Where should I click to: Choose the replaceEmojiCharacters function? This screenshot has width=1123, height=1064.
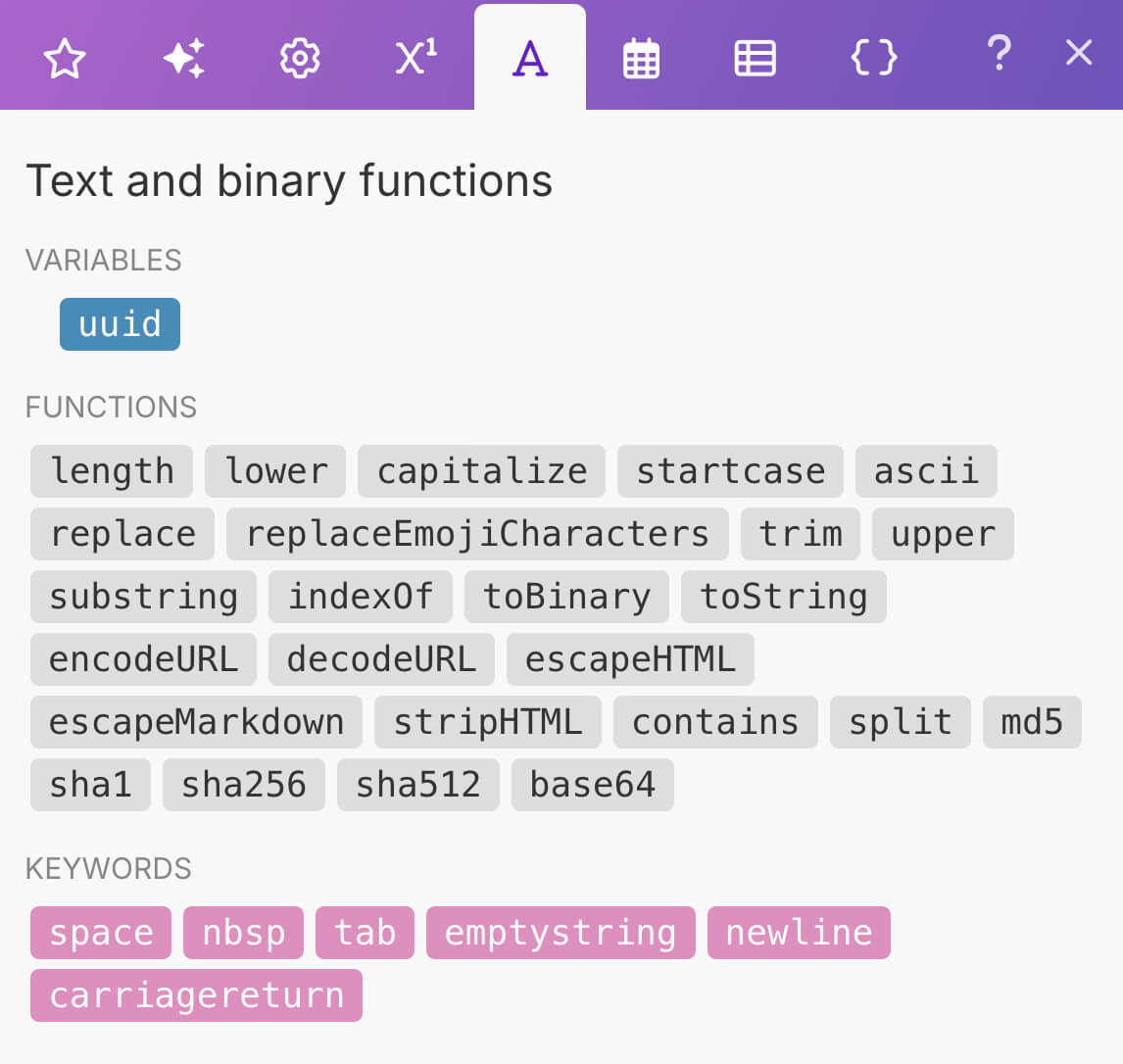point(477,534)
